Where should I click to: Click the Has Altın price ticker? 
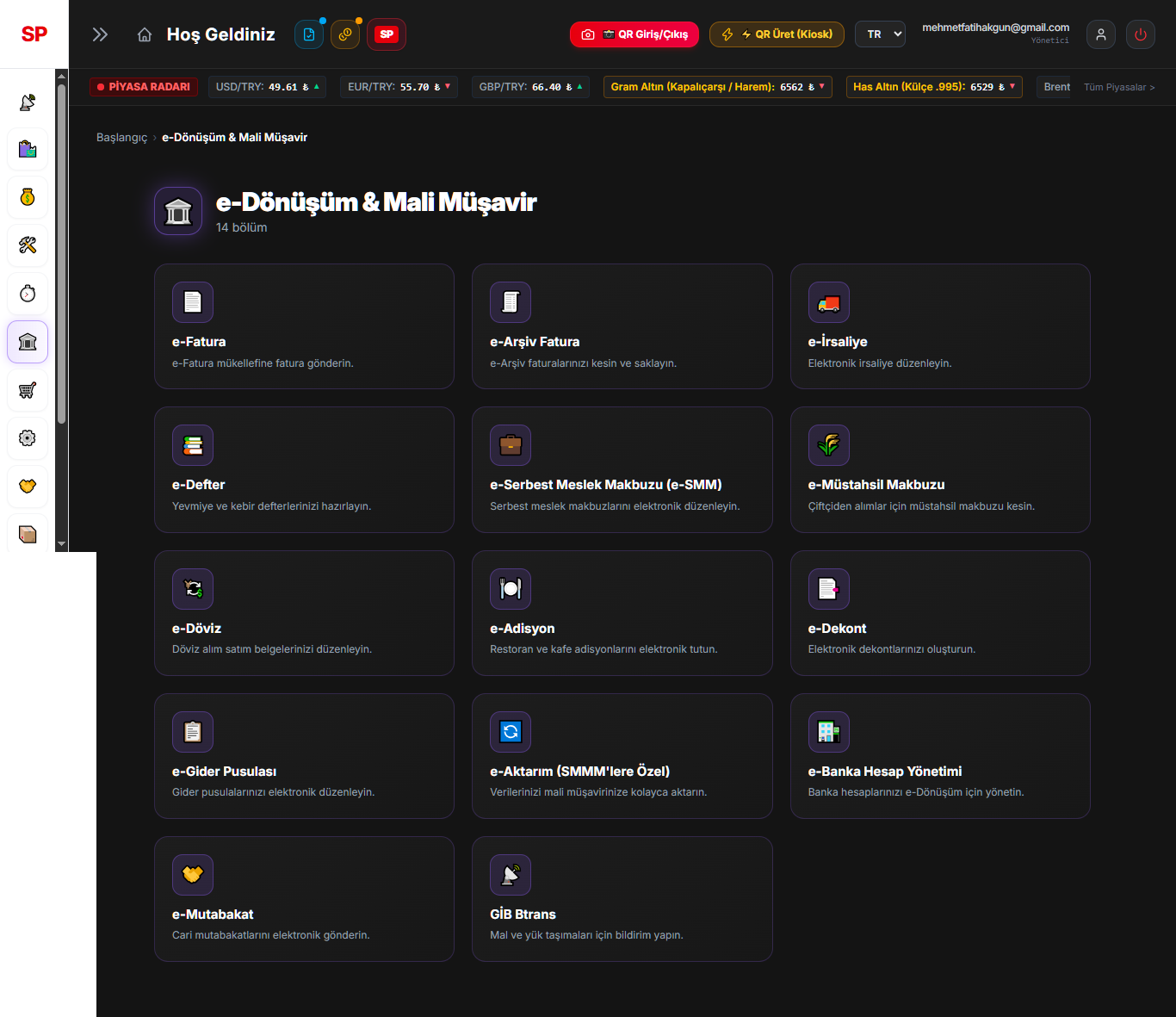point(934,87)
